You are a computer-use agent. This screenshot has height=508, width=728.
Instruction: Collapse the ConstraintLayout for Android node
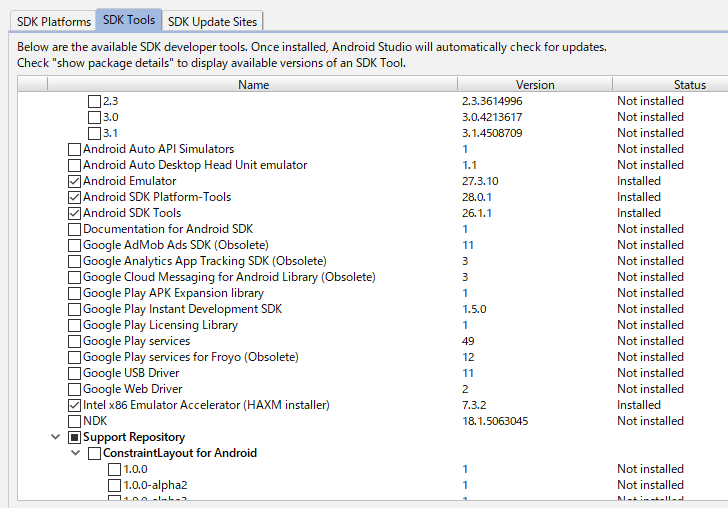pyautogui.click(x=75, y=453)
